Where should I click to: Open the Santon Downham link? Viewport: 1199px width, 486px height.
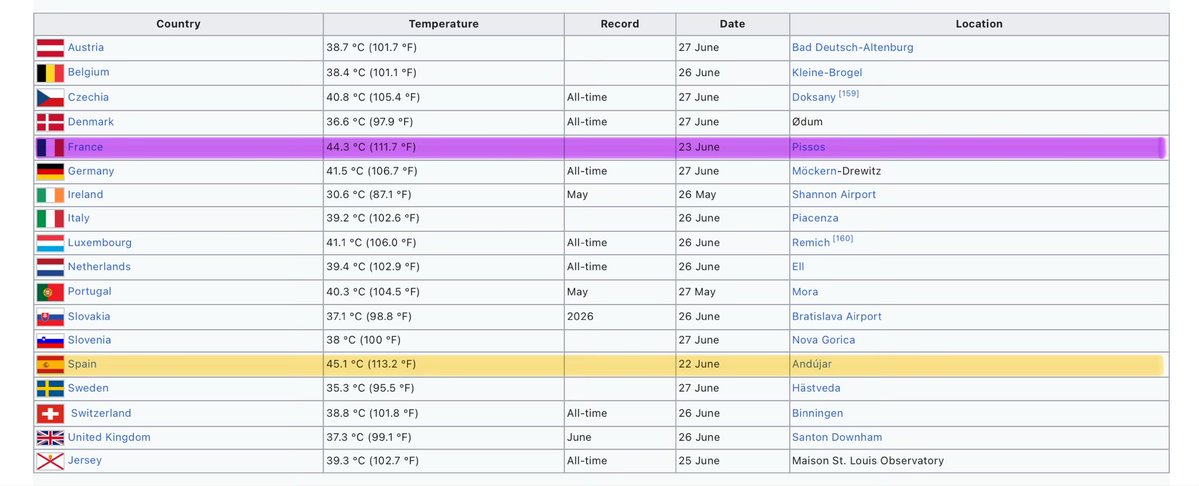[837, 437]
